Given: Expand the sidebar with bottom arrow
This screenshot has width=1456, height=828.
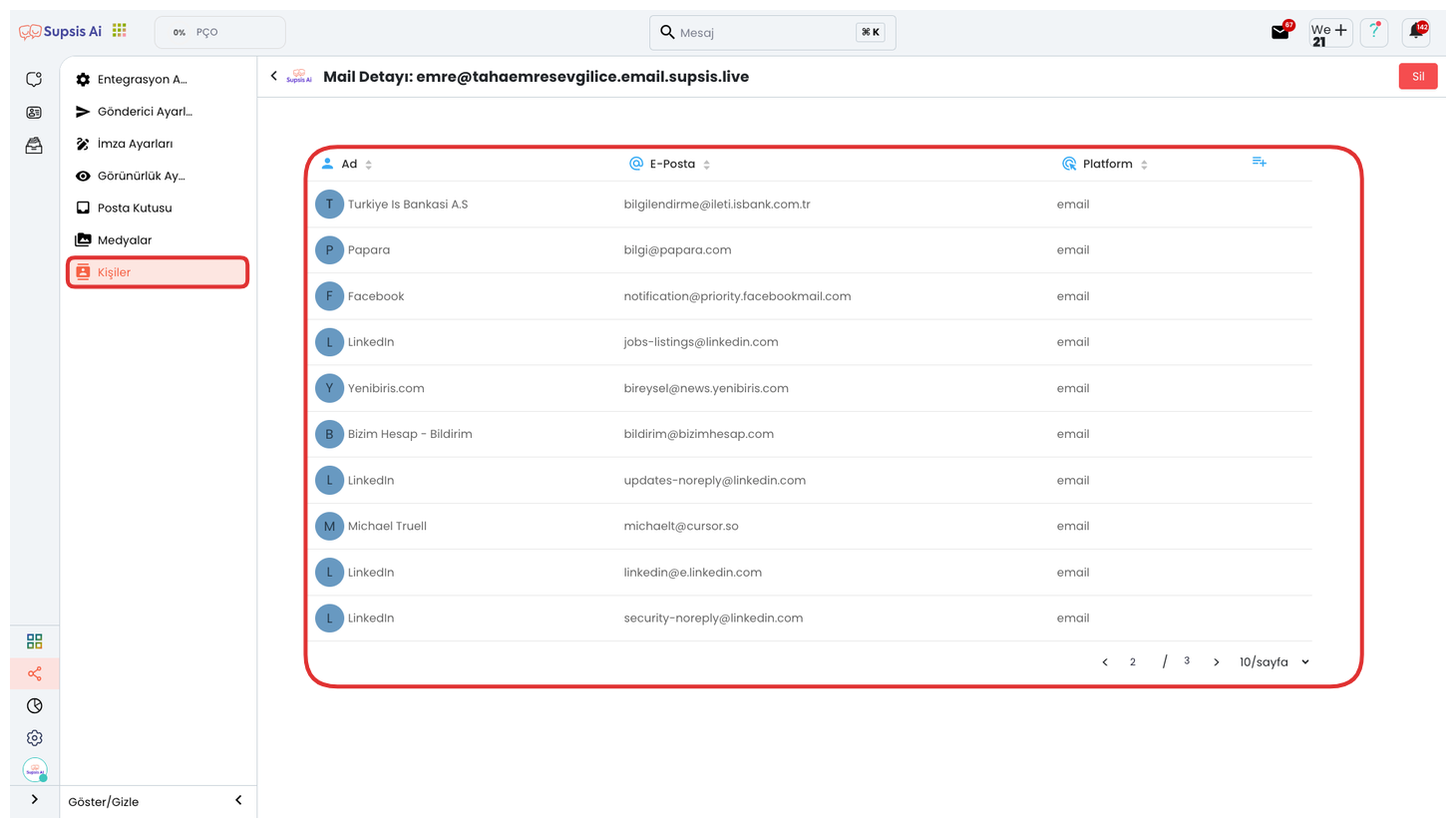Looking at the screenshot, I should pyautogui.click(x=35, y=799).
